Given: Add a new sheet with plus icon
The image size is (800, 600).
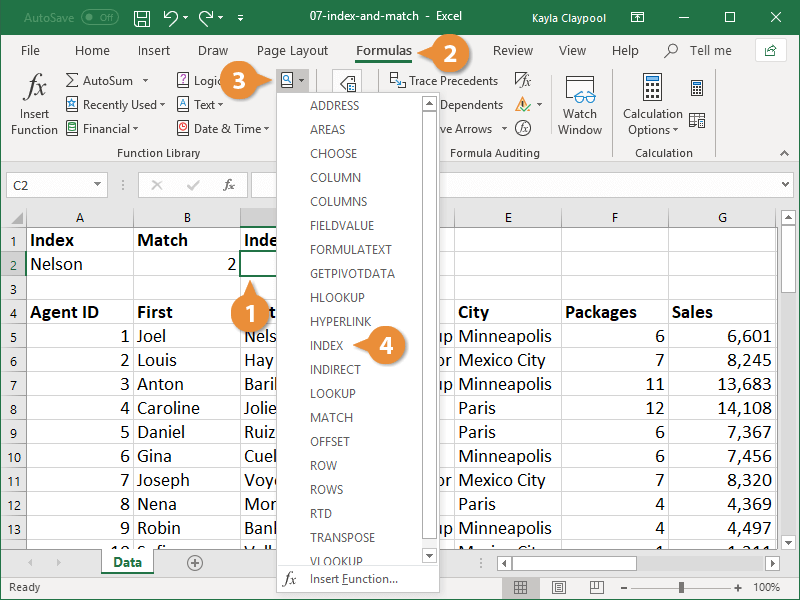Looking at the screenshot, I should pyautogui.click(x=195, y=563).
